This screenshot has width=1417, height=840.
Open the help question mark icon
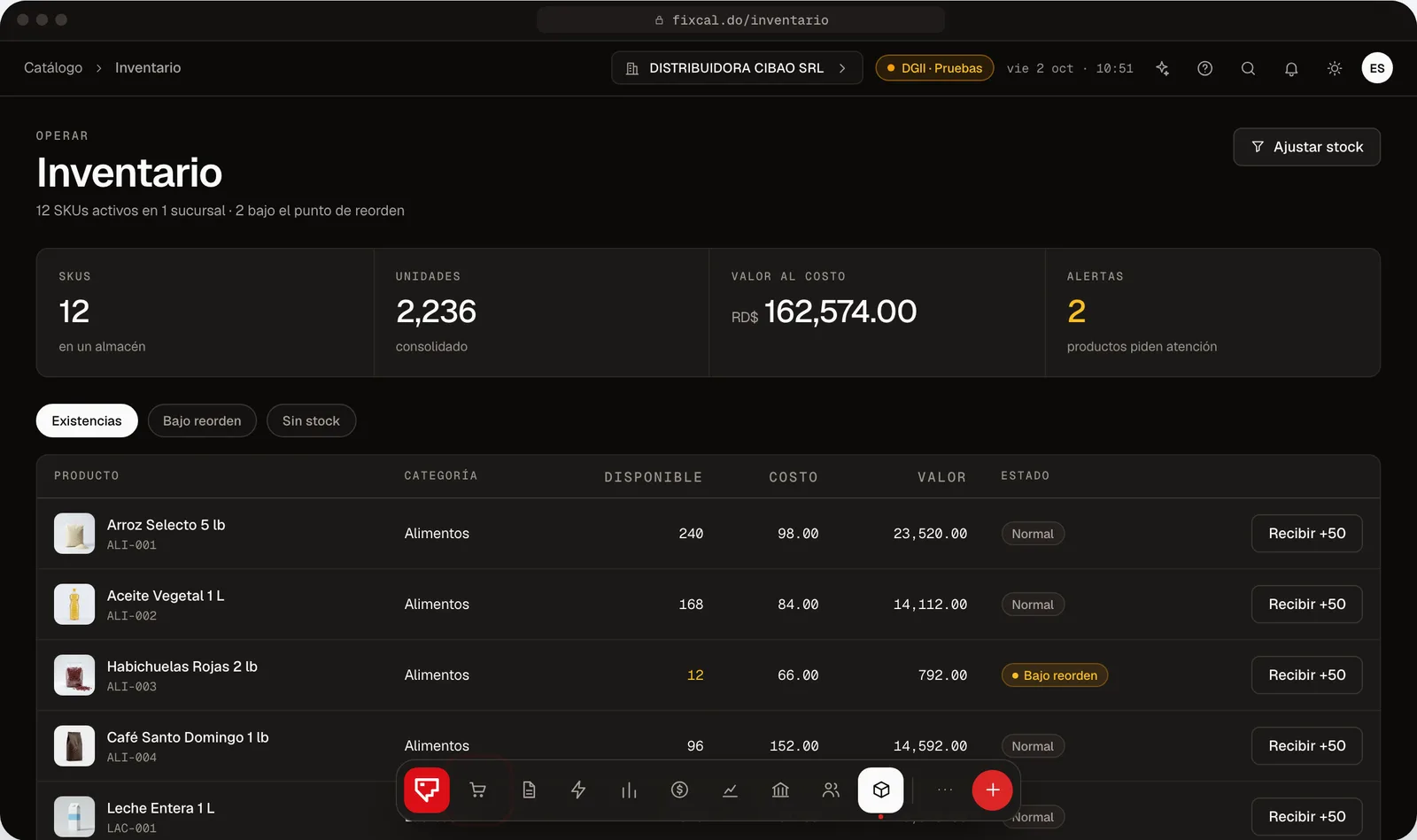point(1205,68)
